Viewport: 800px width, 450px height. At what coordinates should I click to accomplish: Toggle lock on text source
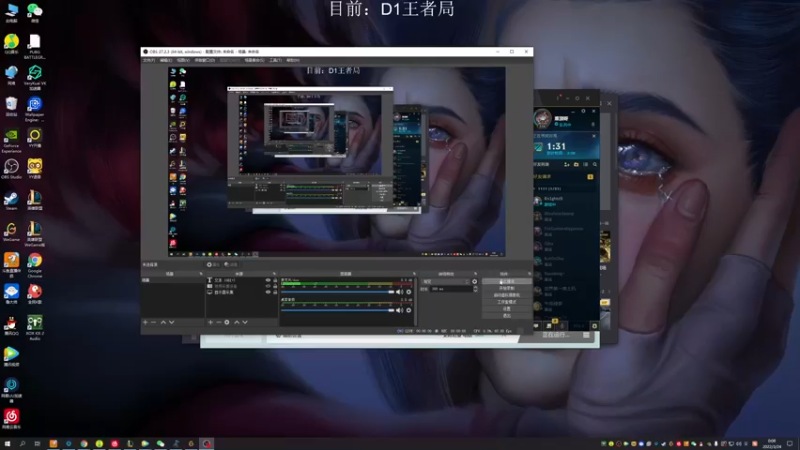tap(275, 280)
